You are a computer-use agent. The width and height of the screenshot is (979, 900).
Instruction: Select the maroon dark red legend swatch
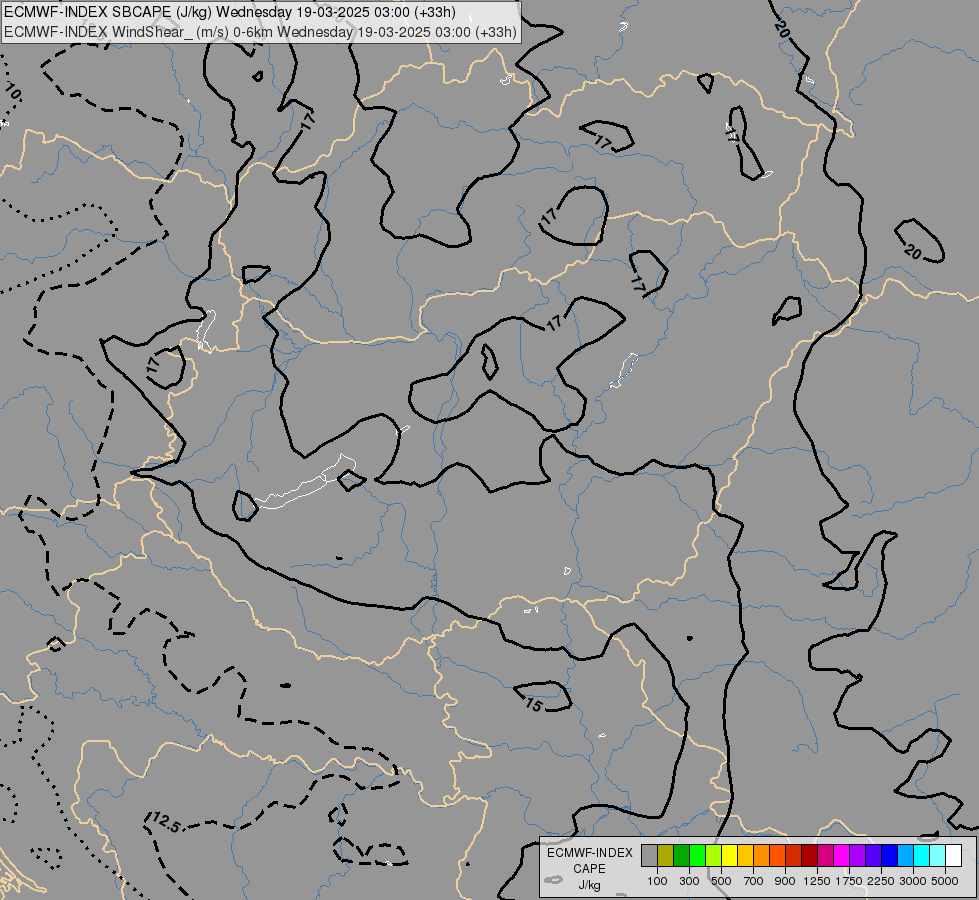[x=809, y=856]
